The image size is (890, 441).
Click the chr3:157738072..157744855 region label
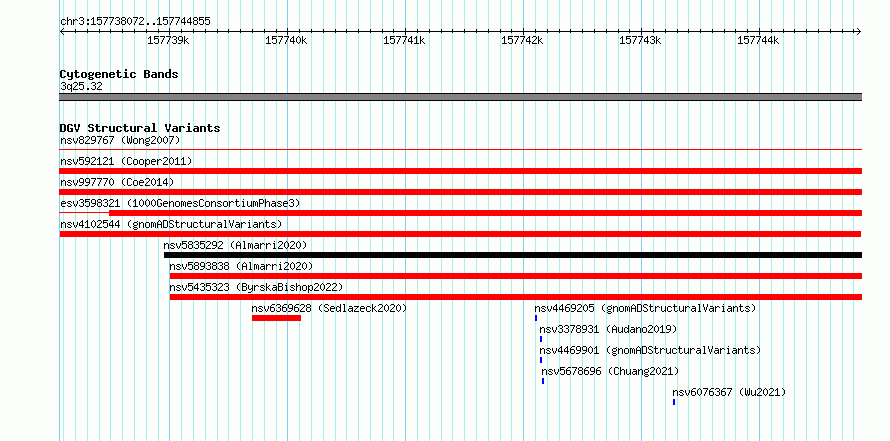click(135, 22)
